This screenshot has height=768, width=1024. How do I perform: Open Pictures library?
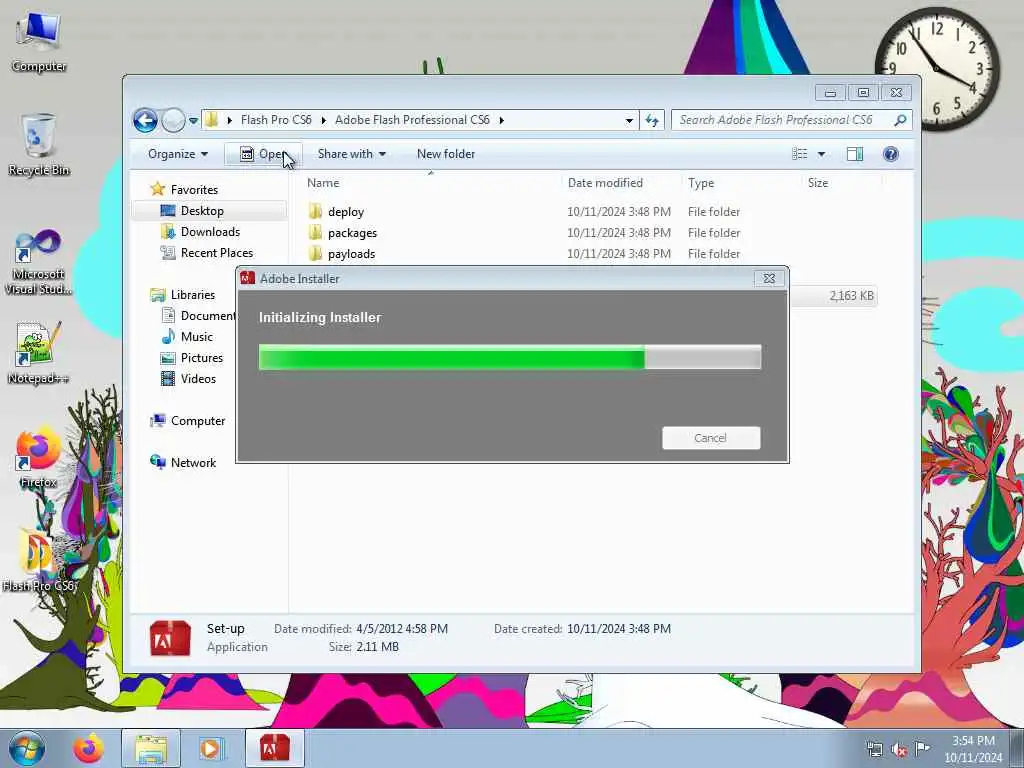tap(202, 357)
